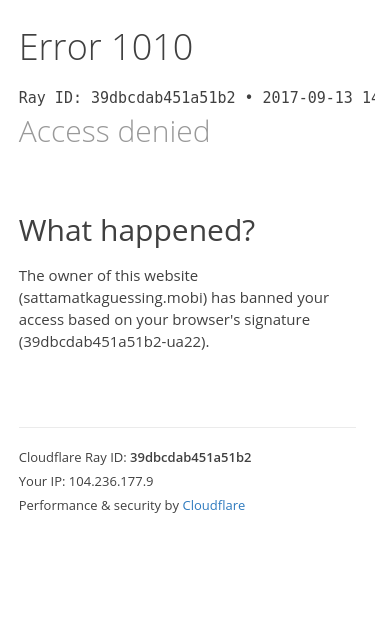The height and width of the screenshot is (627, 375).
Task: Click the 'Your IP:' label
Action: click(42, 481)
